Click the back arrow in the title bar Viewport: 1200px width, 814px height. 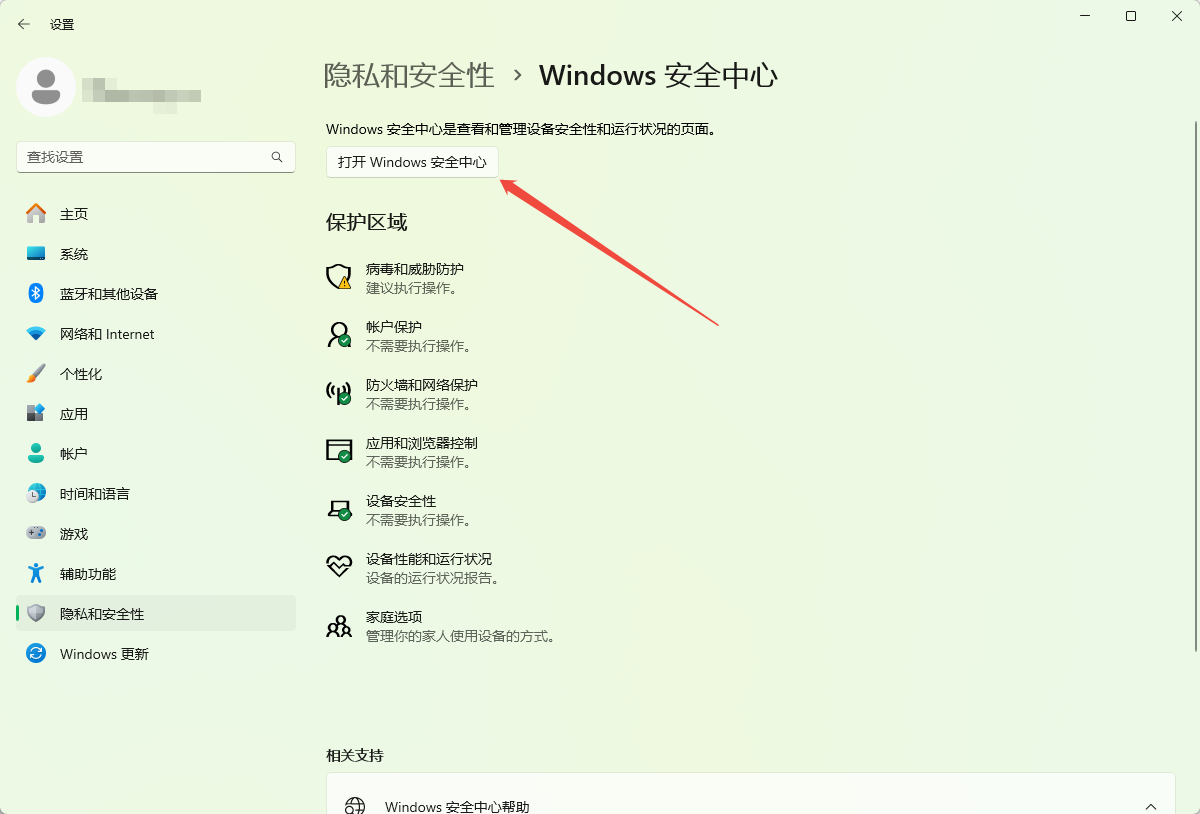pyautogui.click(x=24, y=24)
